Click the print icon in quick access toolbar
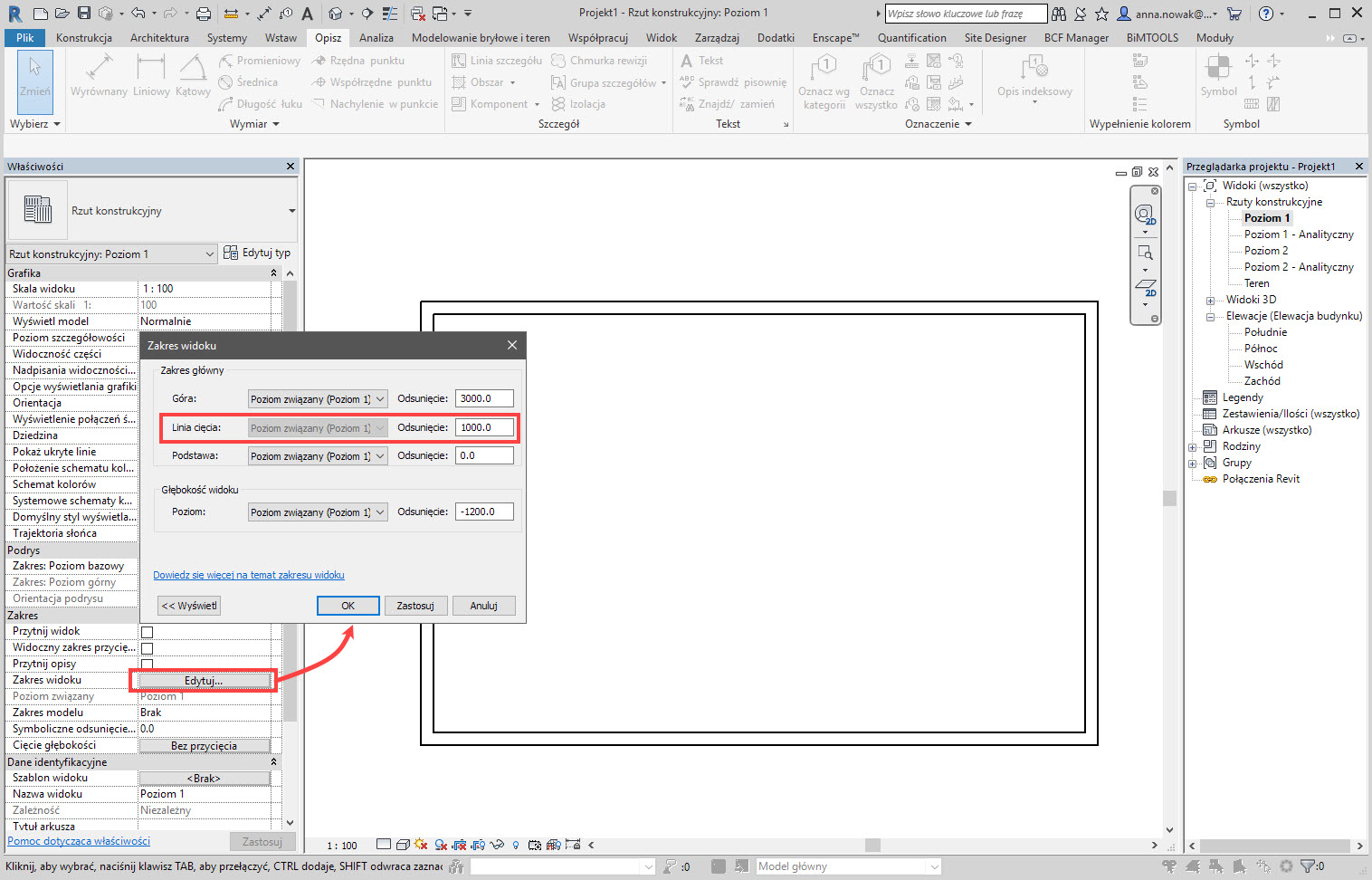The width and height of the screenshot is (1372, 880). click(204, 14)
